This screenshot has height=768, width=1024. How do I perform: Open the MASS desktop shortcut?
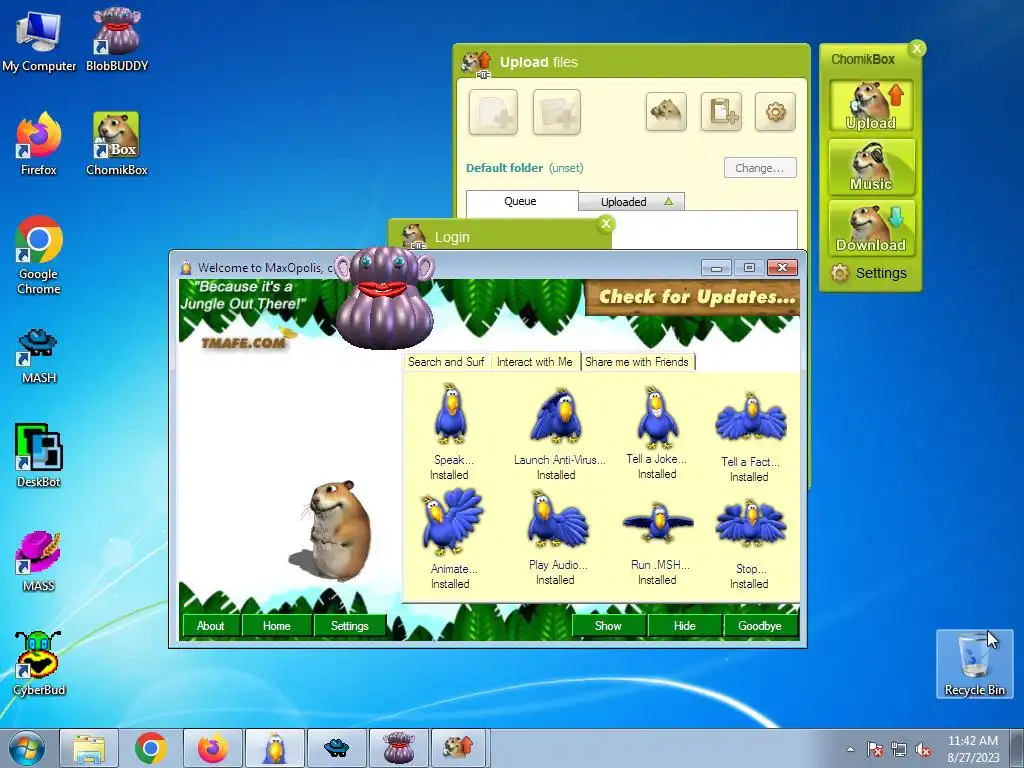(x=39, y=561)
